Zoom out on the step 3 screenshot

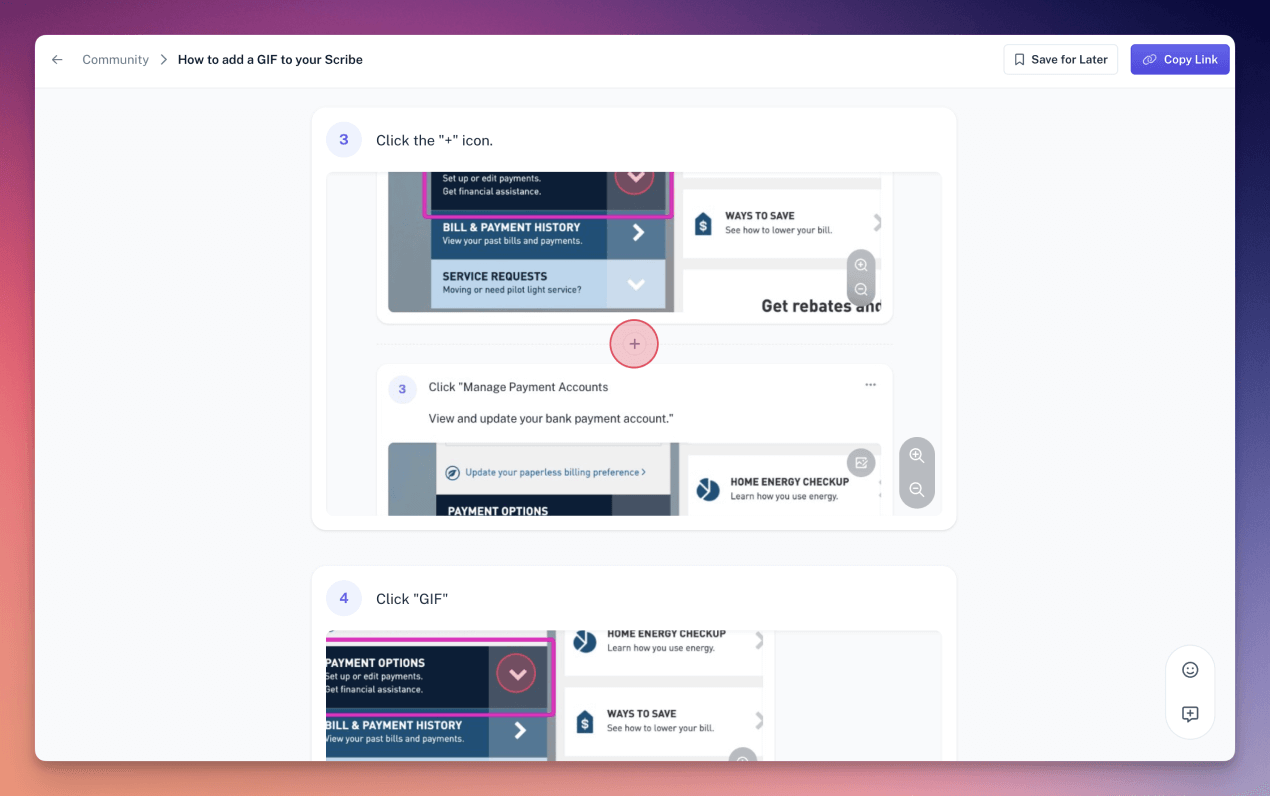tap(861, 290)
